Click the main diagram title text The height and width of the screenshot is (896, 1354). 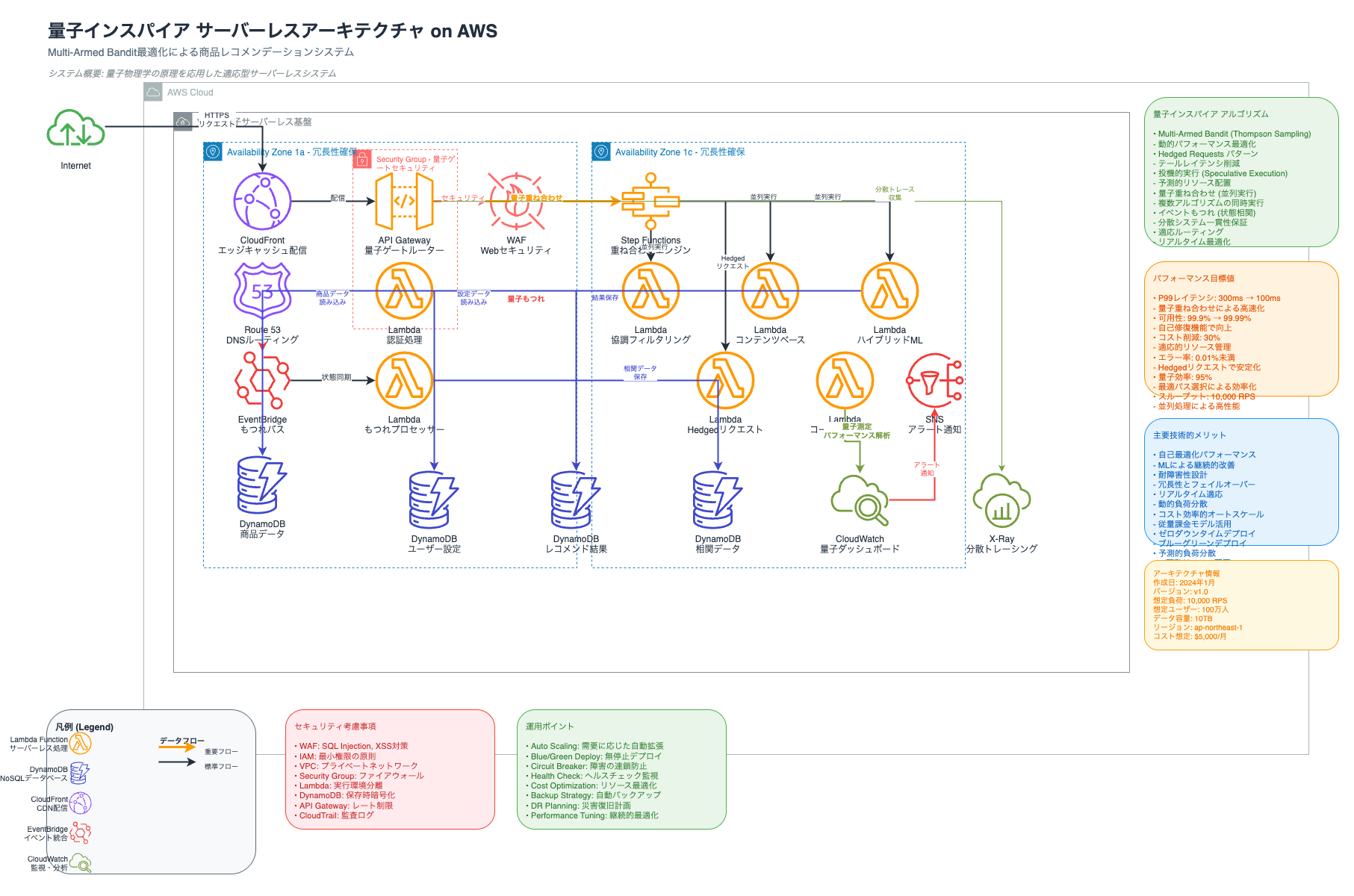pyautogui.click(x=273, y=31)
